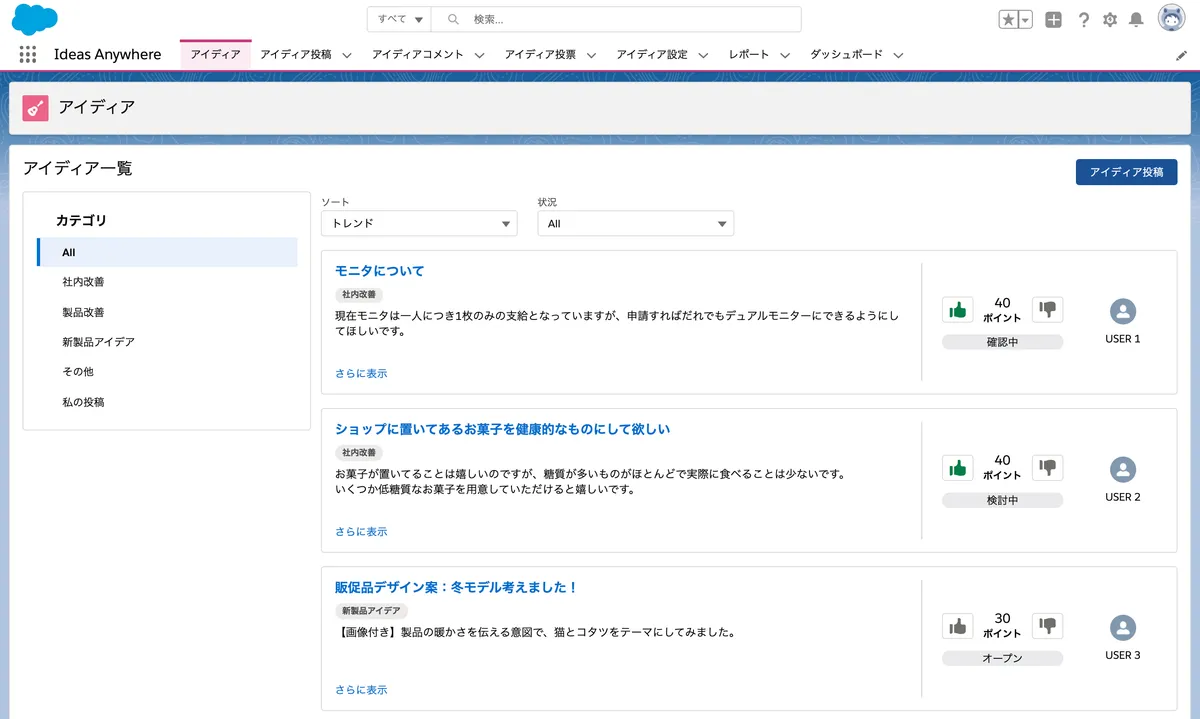Click the Ideas Anywhere app name
The height and width of the screenshot is (719, 1200).
[107, 55]
